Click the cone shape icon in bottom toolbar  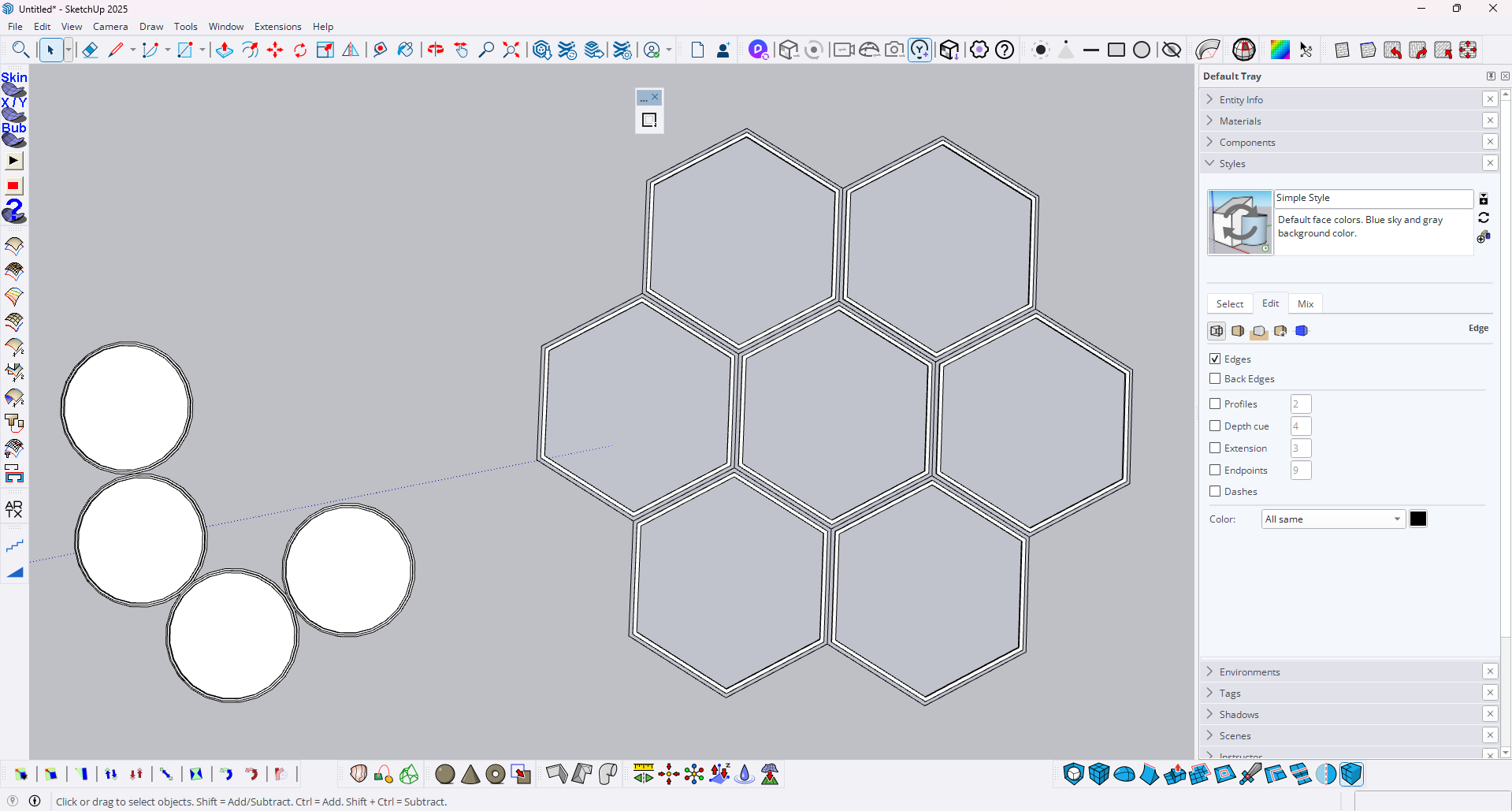coord(470,775)
